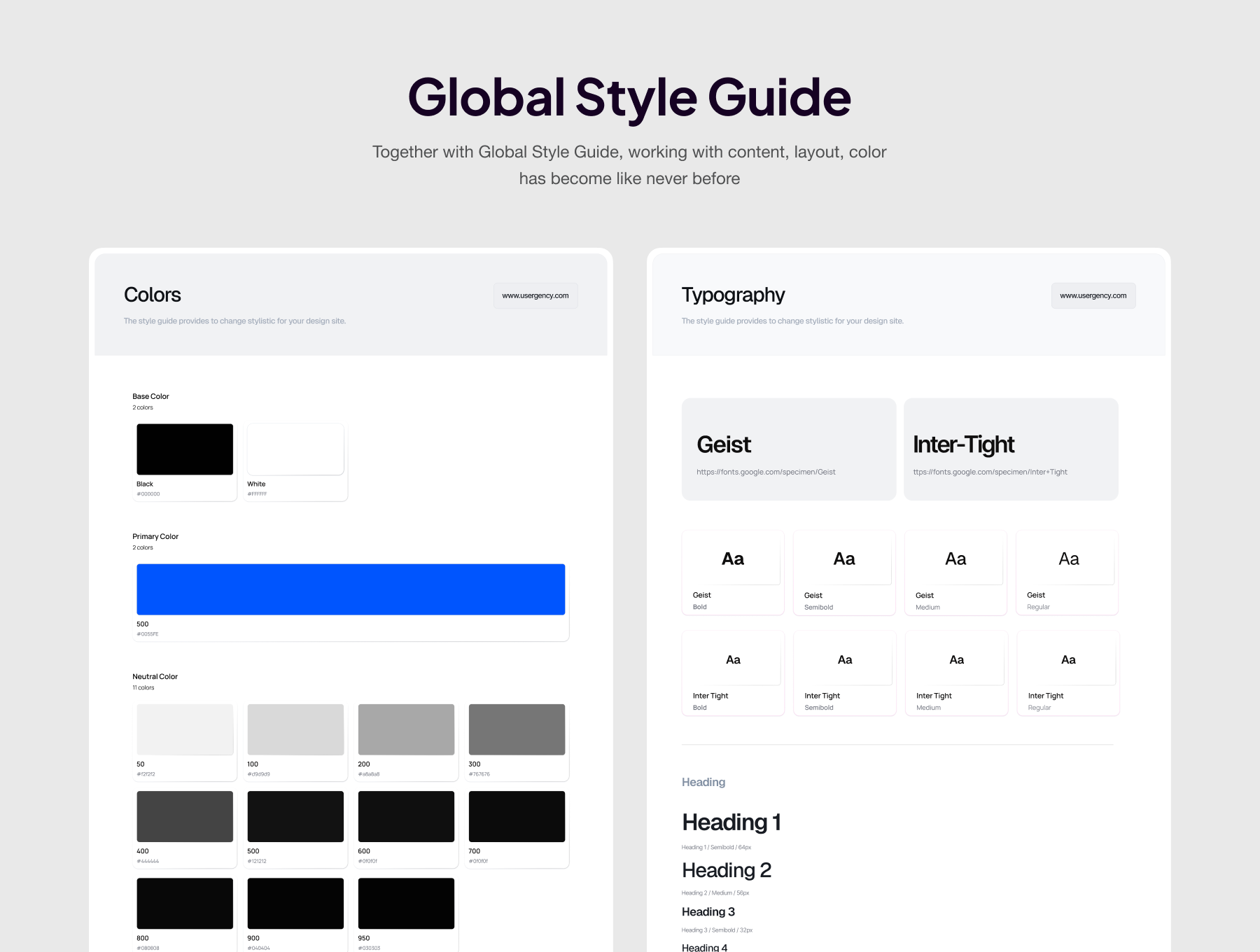
Task: Click the Neutral 950 color swatch
Action: point(406,903)
